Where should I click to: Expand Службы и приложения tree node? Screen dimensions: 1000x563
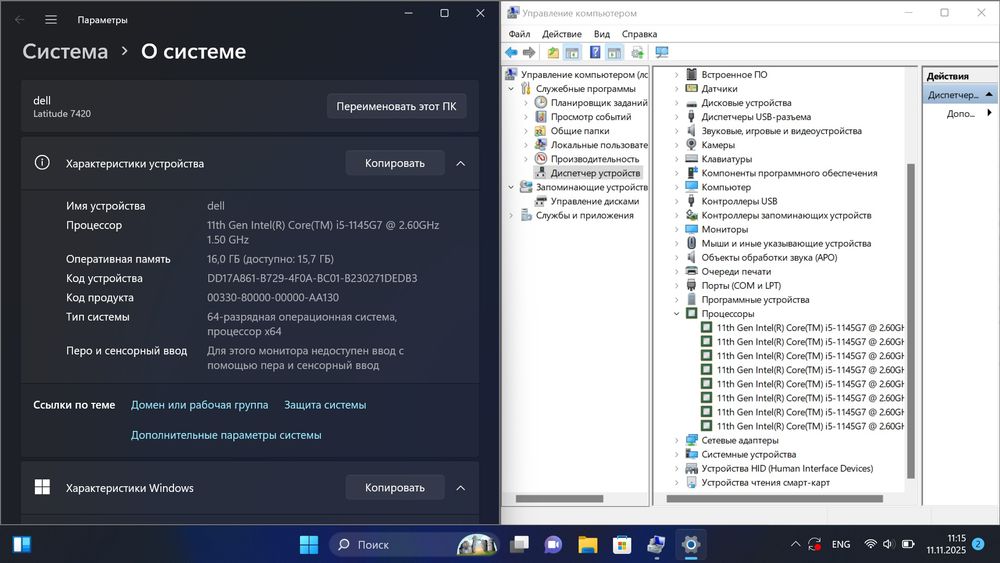pyautogui.click(x=511, y=216)
